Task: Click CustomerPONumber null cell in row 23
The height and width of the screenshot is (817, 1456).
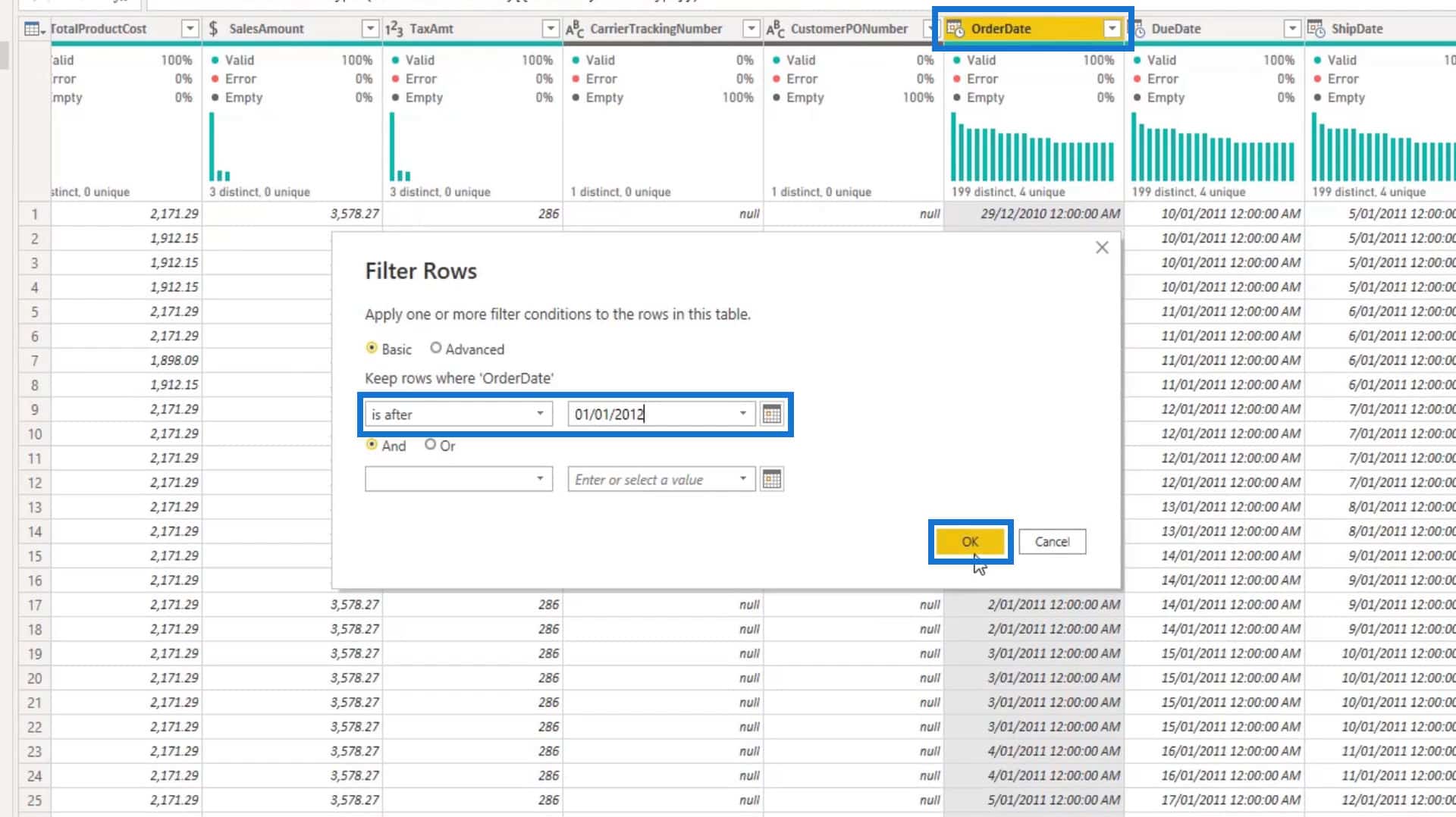Action: (x=854, y=751)
